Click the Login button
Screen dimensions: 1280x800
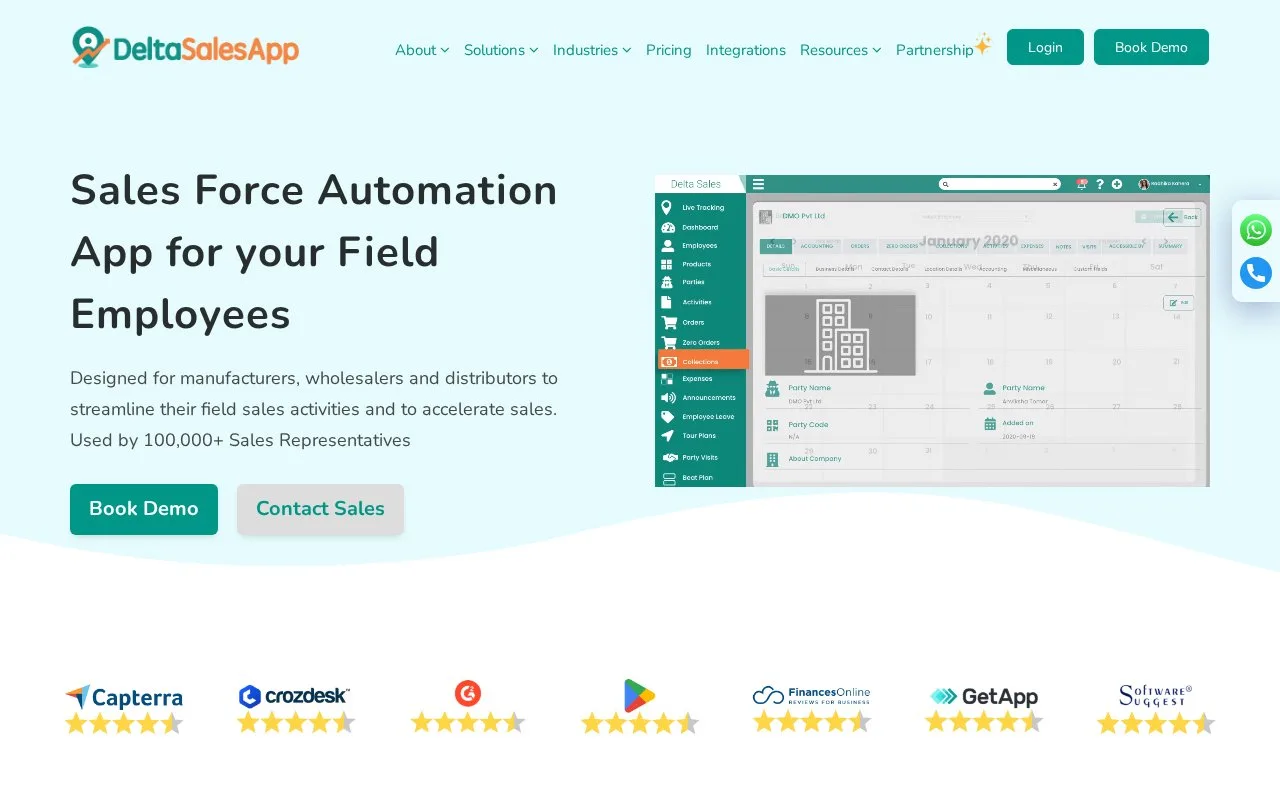pos(1045,47)
